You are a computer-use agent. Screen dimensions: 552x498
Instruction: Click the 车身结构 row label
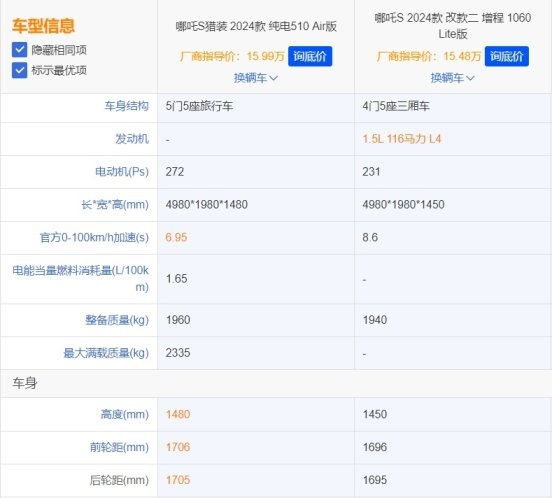pos(126,106)
